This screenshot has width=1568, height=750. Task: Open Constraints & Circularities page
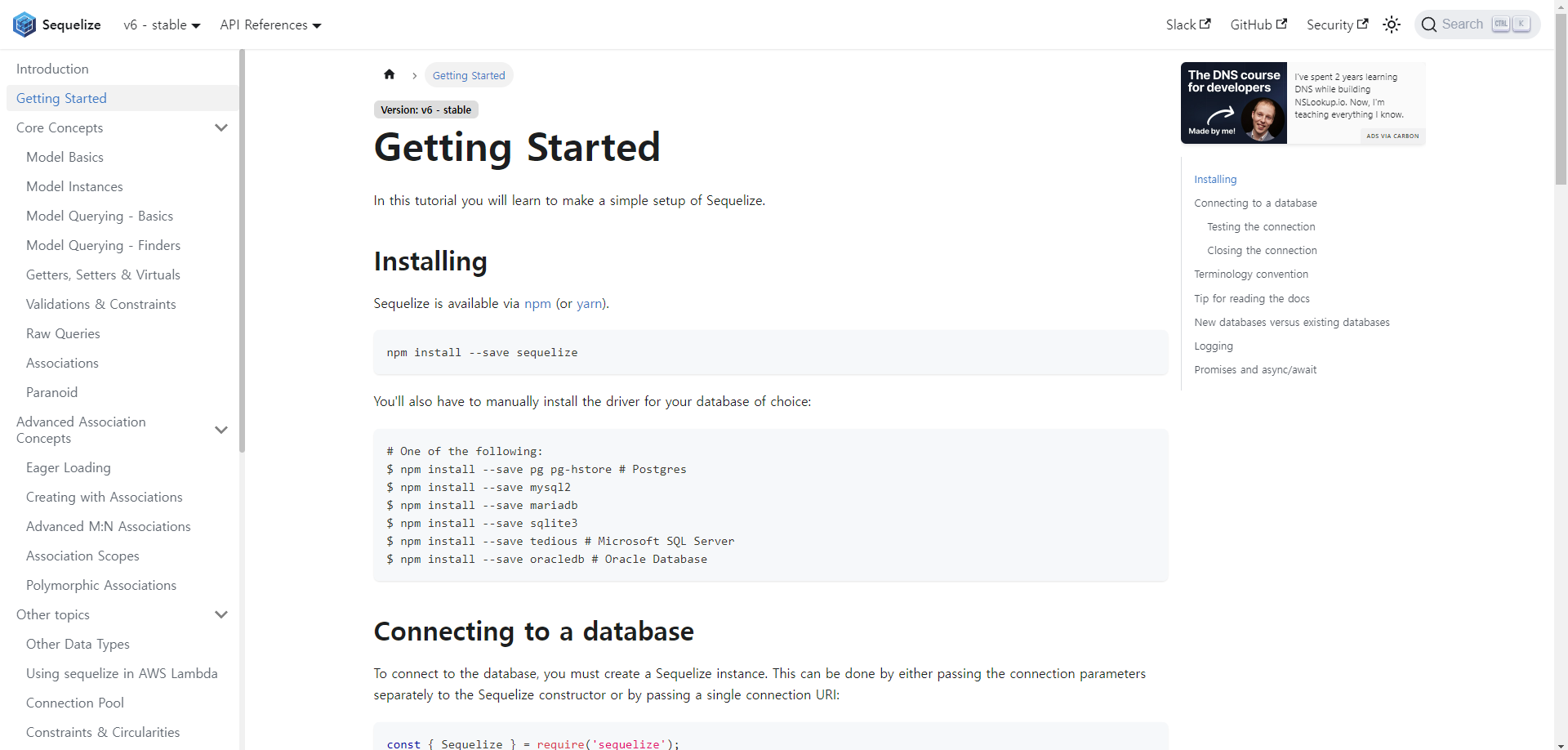(103, 732)
